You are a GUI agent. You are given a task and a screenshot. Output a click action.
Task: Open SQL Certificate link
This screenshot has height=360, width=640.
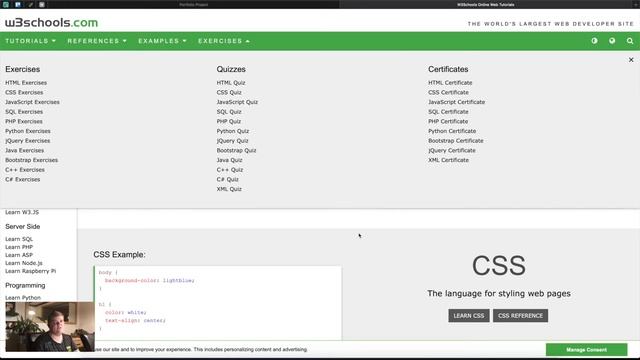coord(448,111)
